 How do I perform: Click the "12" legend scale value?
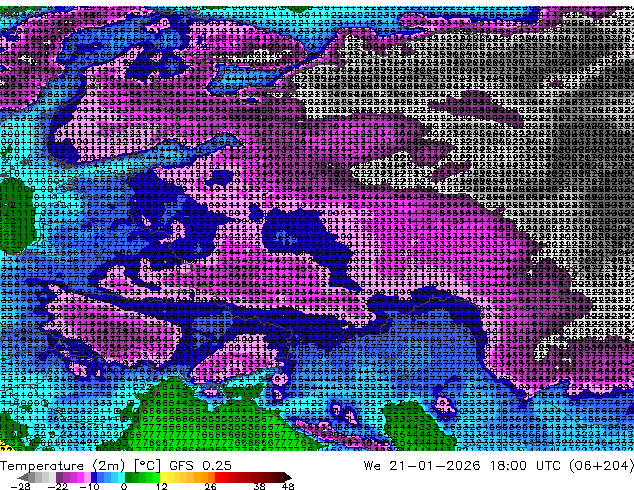click(162, 486)
